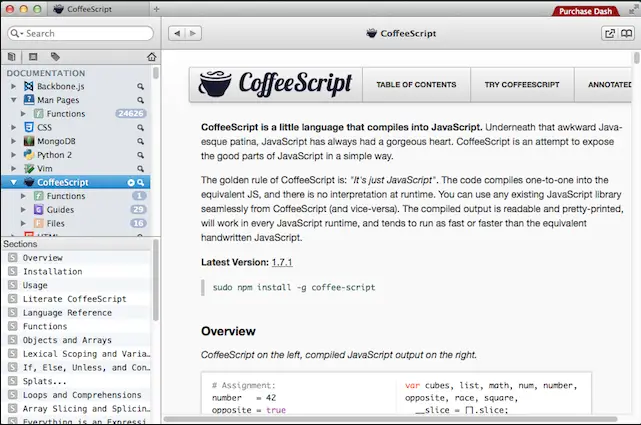Add a new tab with plus button
The image size is (641, 425).
pyautogui.click(x=156, y=9)
